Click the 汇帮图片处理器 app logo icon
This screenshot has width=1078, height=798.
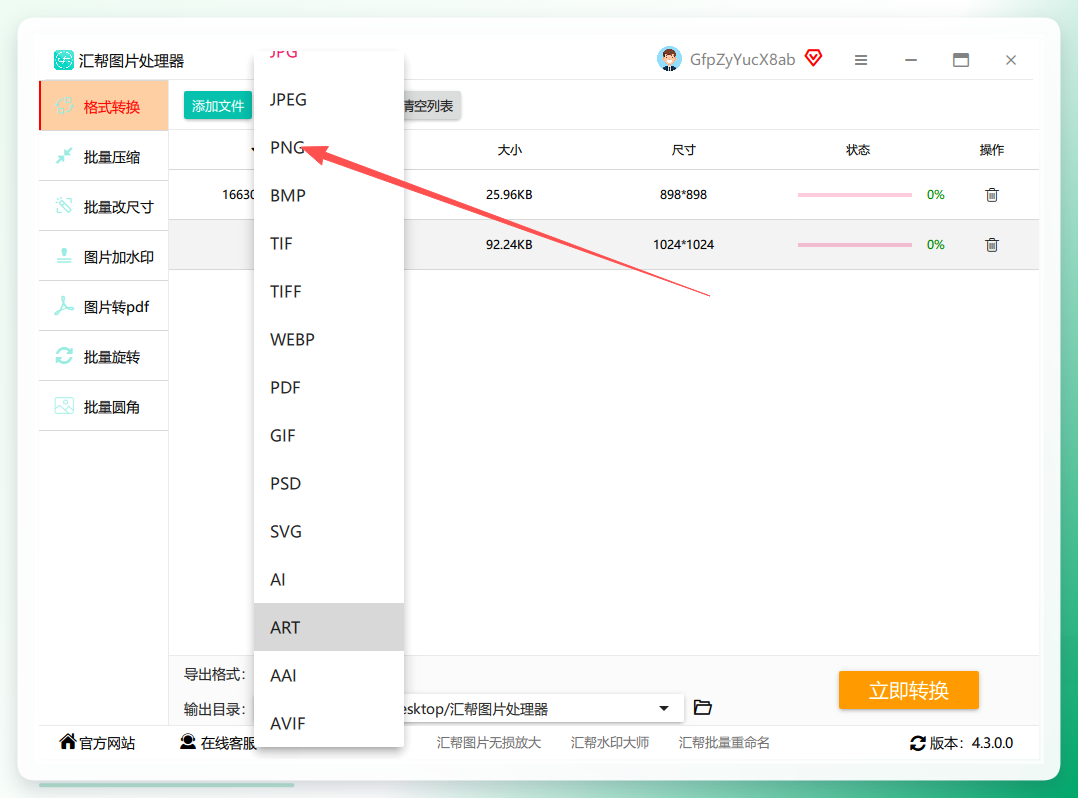63,60
